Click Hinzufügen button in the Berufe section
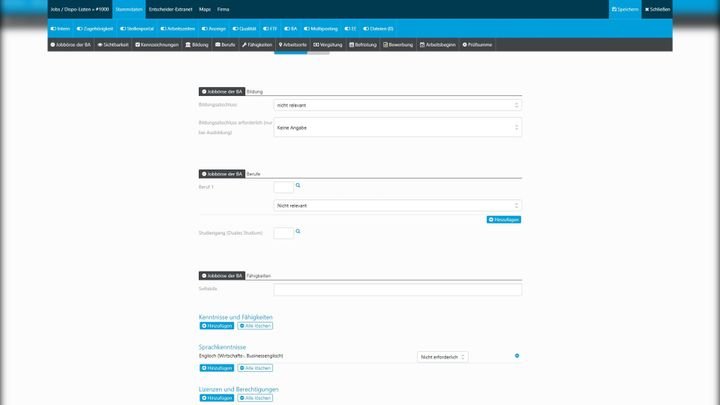This screenshot has width=720, height=405. [504, 219]
